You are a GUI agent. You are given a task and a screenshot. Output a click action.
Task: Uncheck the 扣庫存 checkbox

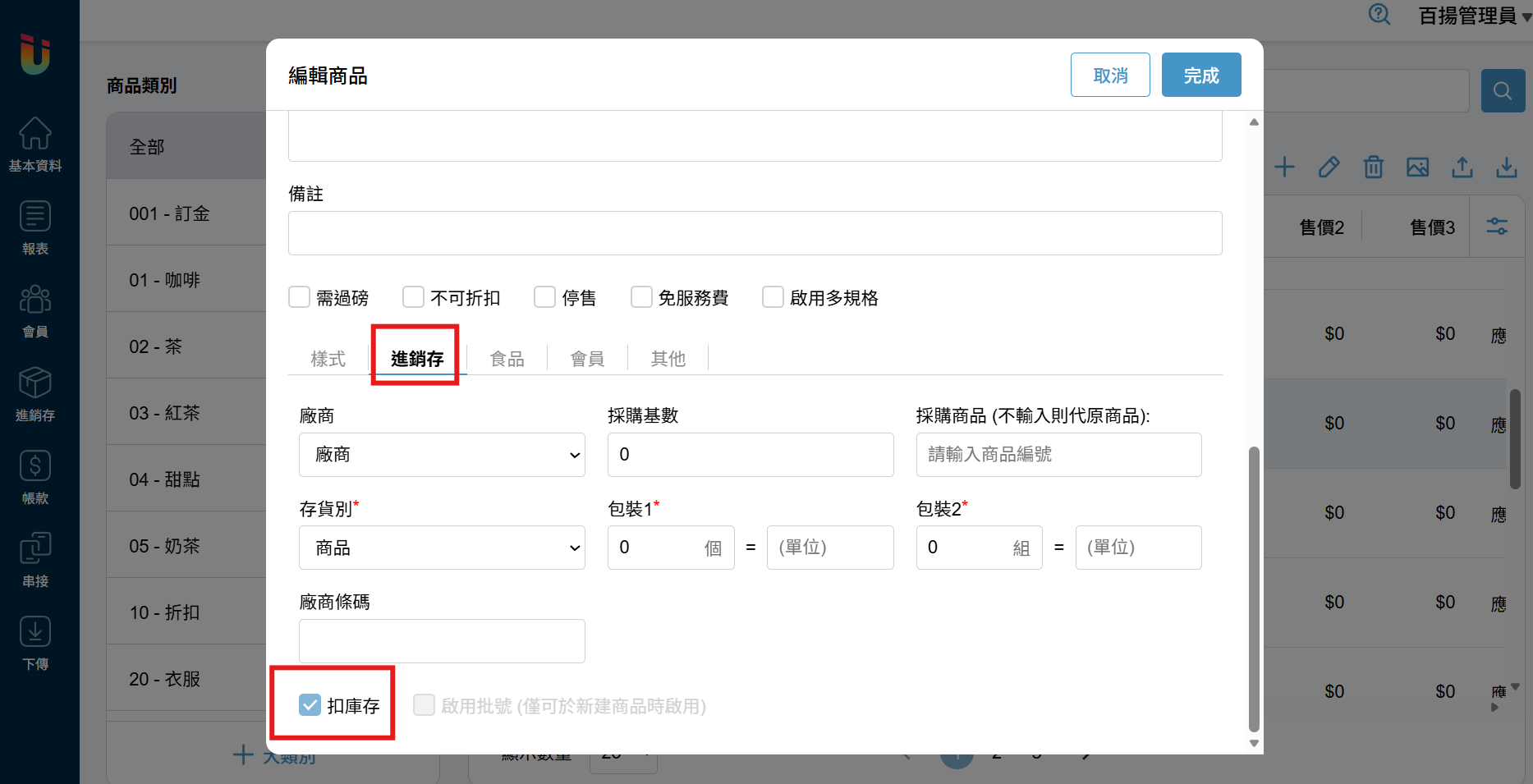(310, 705)
